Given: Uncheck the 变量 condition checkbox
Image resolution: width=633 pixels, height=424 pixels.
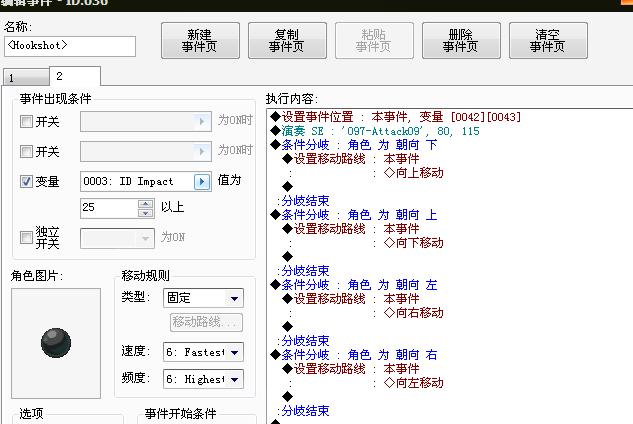Looking at the screenshot, I should pos(26,181).
